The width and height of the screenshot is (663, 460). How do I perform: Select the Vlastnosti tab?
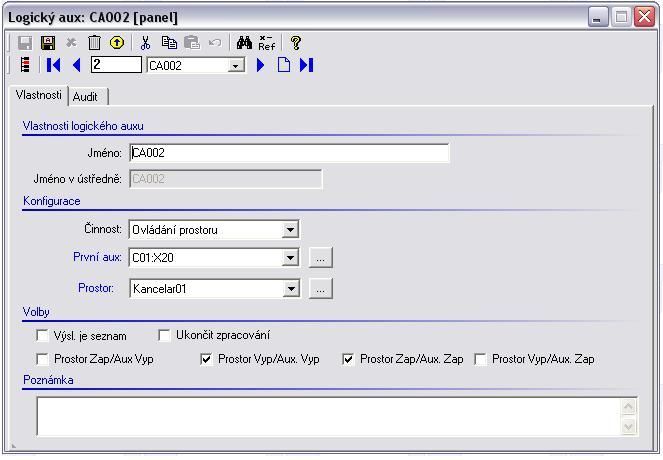pos(39,95)
